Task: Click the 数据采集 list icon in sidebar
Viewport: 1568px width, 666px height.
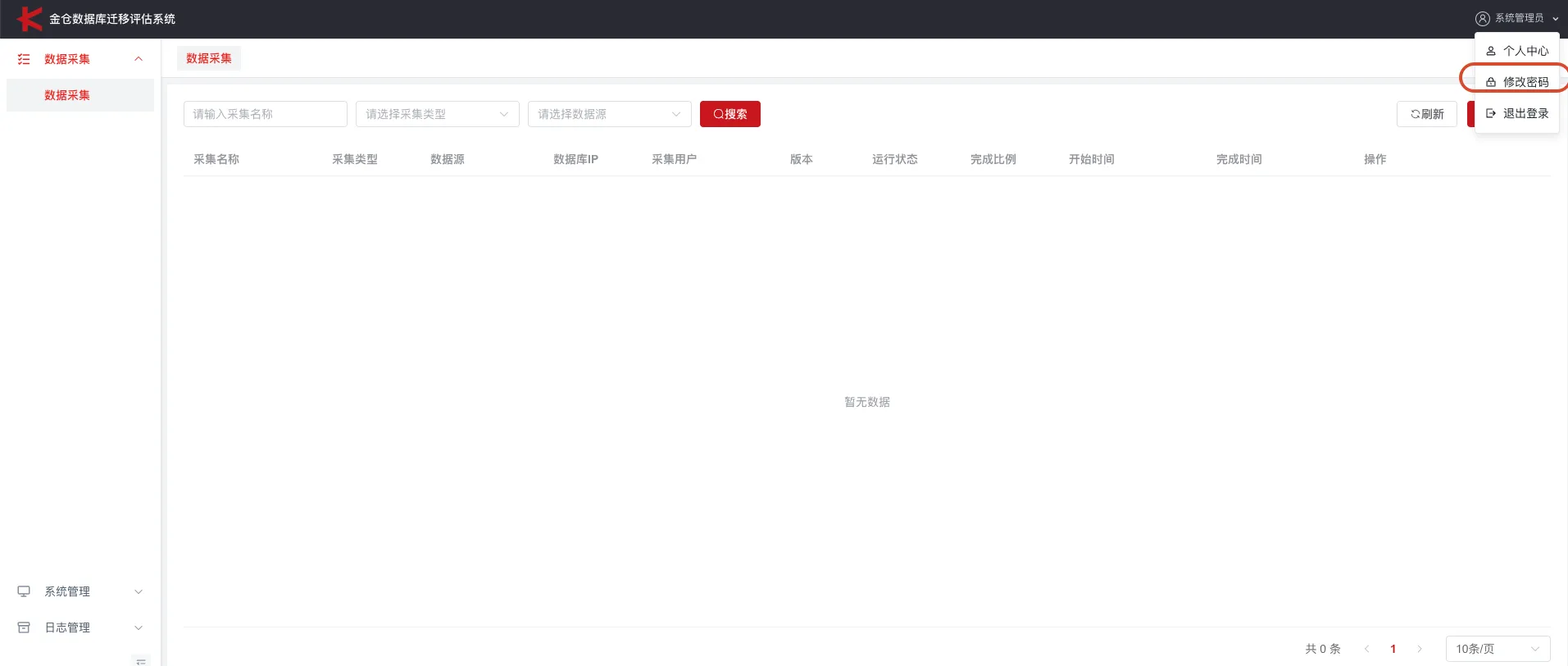Action: pyautogui.click(x=24, y=59)
